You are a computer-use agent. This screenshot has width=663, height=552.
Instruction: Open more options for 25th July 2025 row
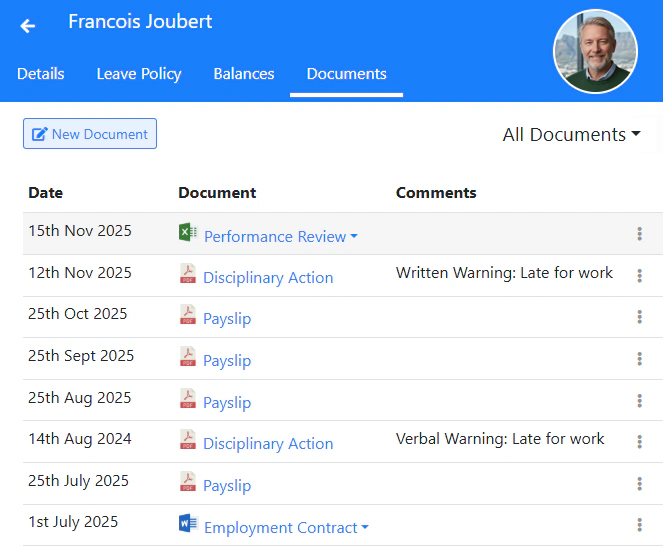pyautogui.click(x=639, y=483)
